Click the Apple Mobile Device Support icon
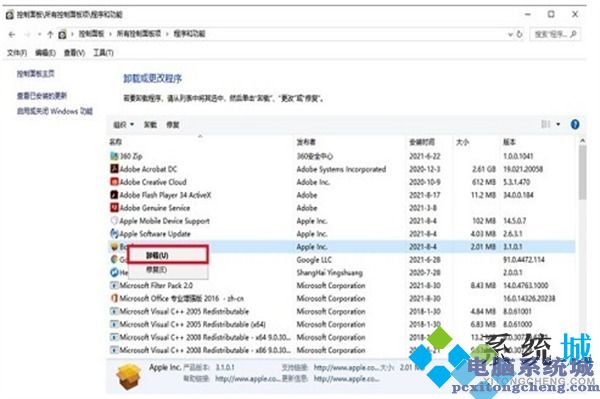This screenshot has width=600, height=399. [114, 221]
